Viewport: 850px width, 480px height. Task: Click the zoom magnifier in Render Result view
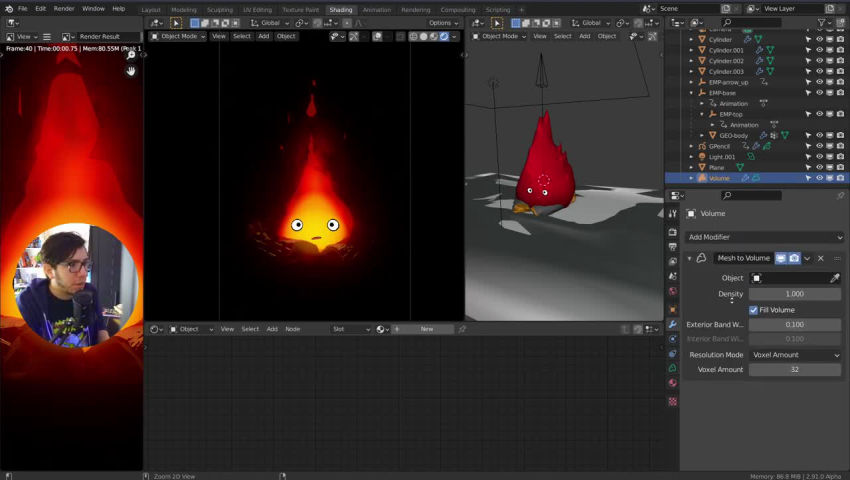click(x=131, y=55)
